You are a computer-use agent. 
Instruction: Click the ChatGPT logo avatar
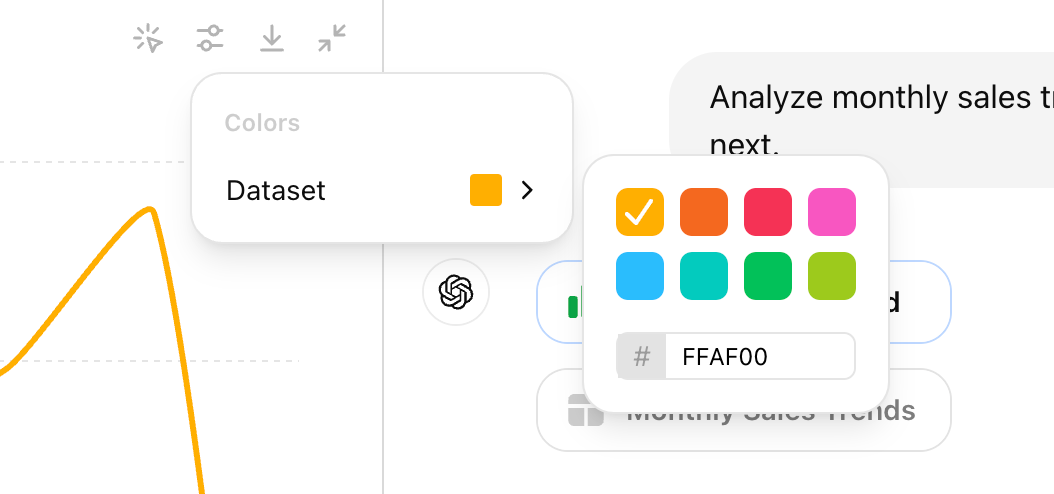pyautogui.click(x=456, y=292)
